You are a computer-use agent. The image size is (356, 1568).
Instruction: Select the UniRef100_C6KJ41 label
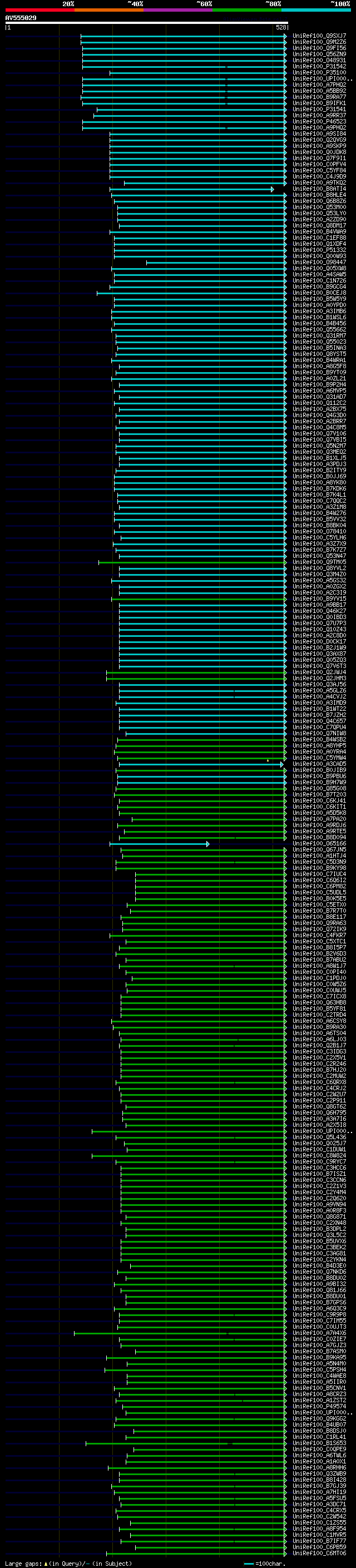[319, 800]
